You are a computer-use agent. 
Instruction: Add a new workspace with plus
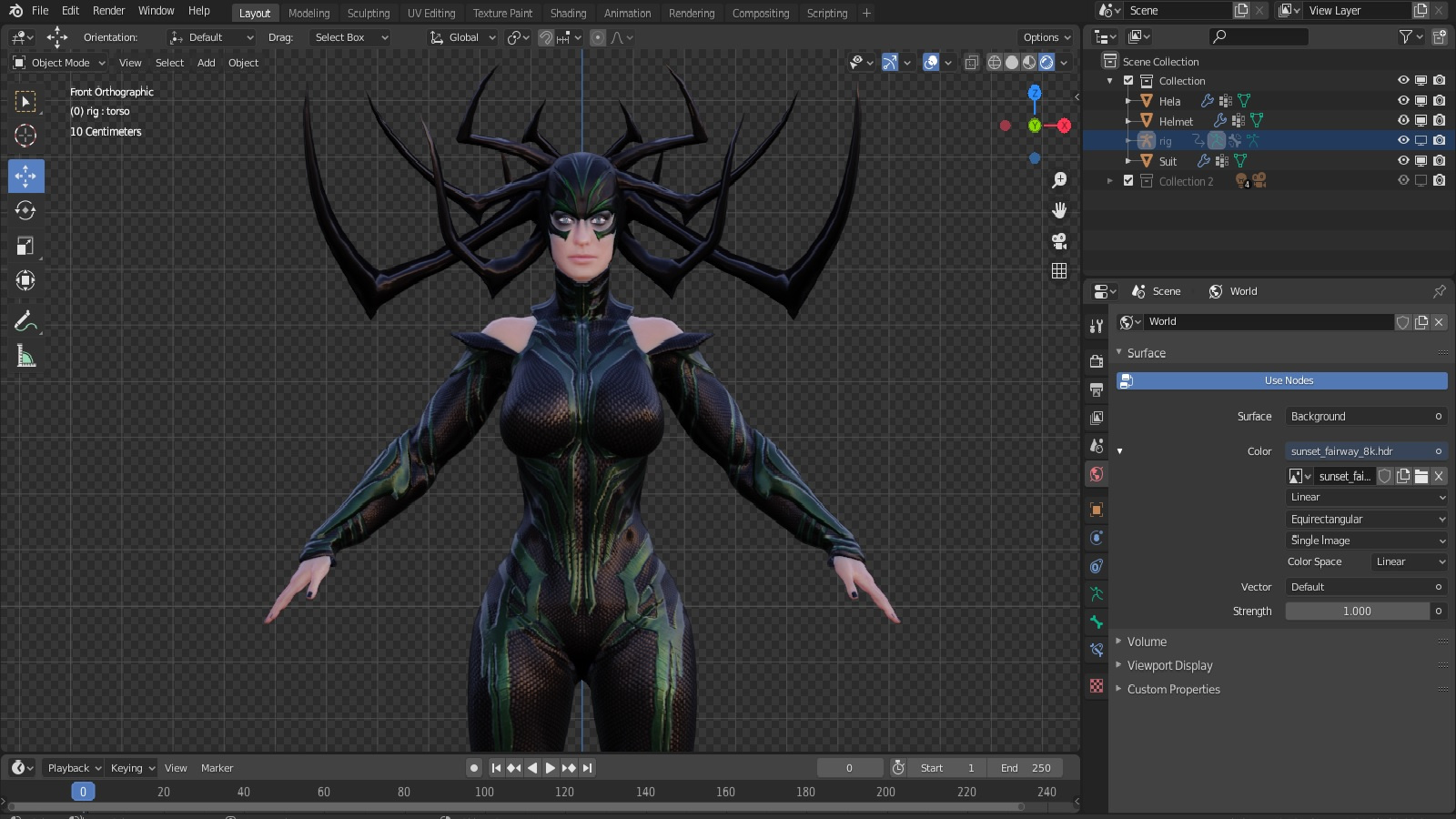coord(866,13)
